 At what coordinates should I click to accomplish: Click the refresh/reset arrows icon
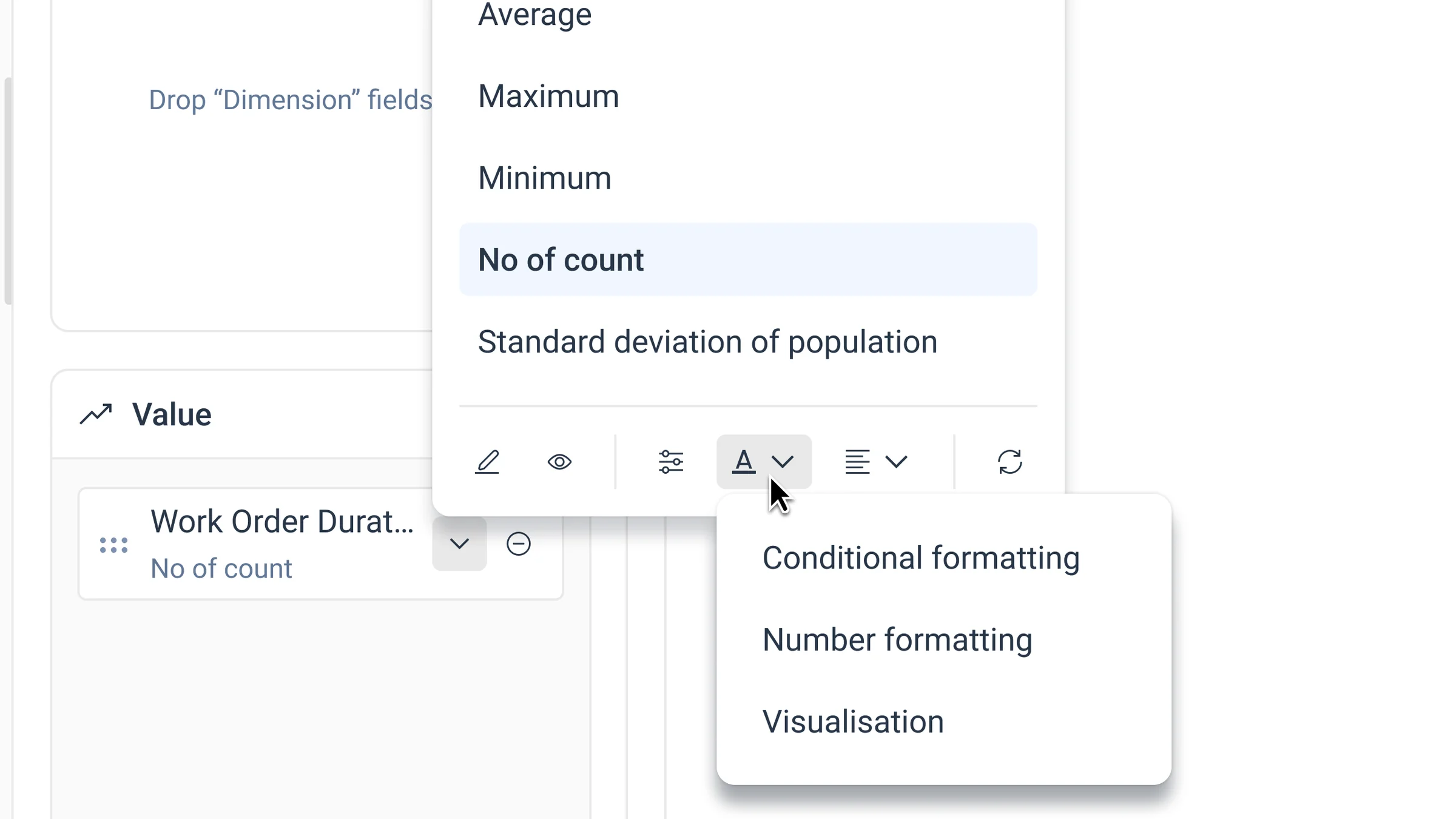1009,462
